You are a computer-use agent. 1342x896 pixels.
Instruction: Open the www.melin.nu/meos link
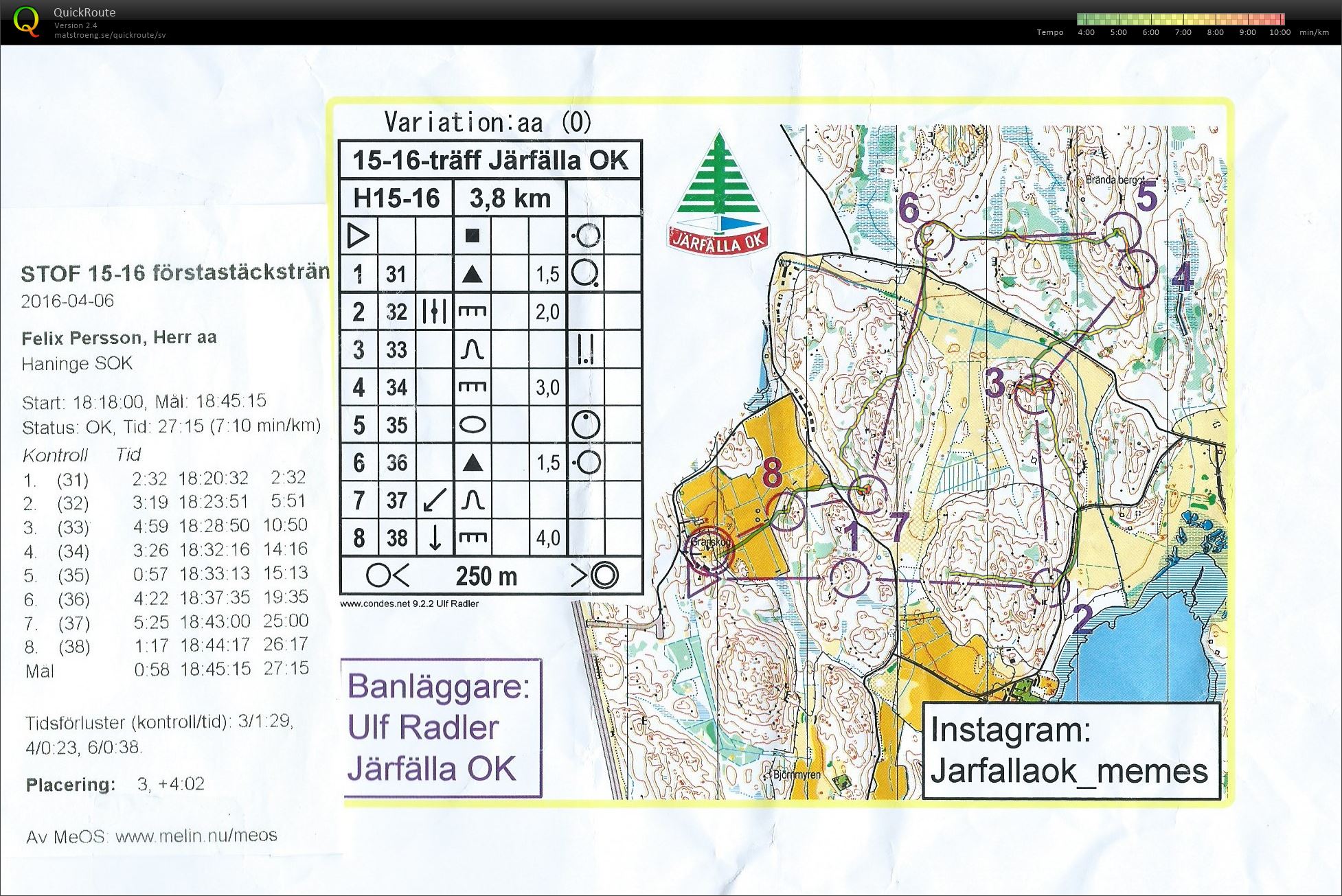(x=196, y=836)
